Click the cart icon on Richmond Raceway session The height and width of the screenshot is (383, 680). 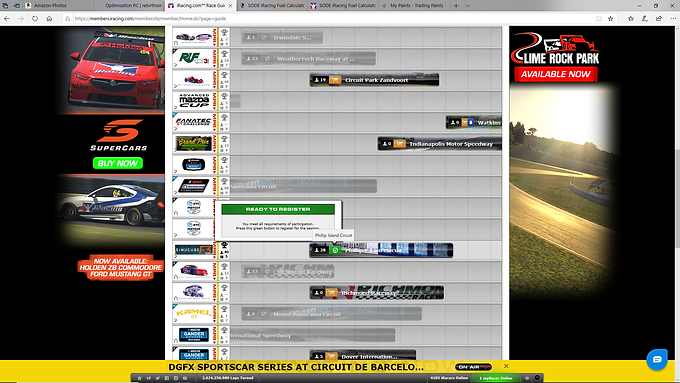[332, 293]
